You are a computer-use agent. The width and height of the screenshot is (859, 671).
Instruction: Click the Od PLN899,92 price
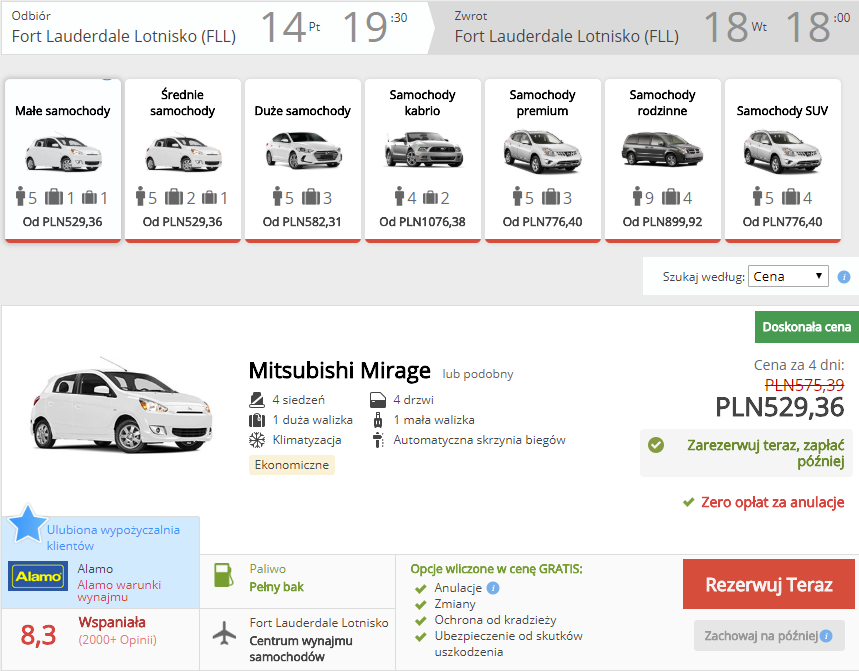(x=662, y=222)
